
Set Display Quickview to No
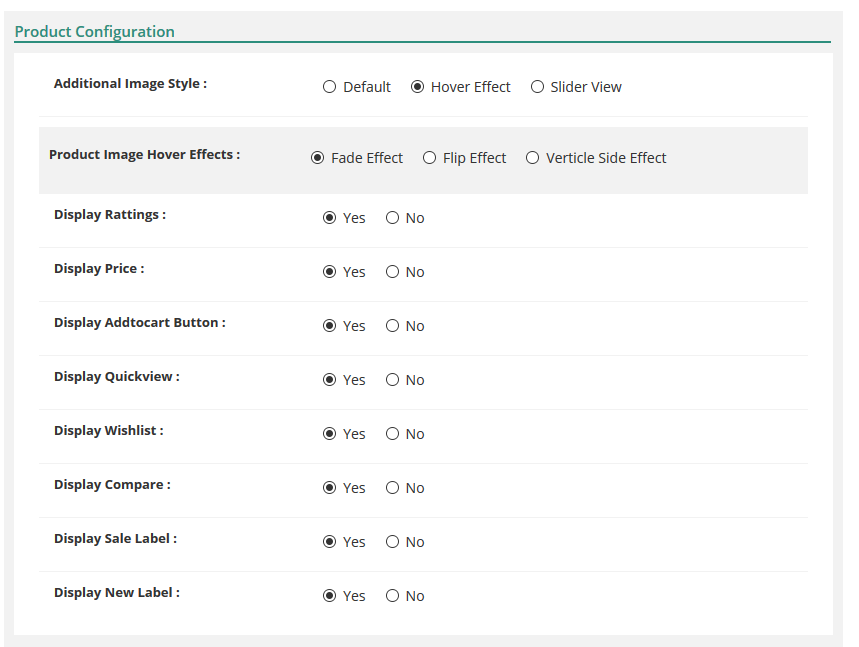point(392,380)
